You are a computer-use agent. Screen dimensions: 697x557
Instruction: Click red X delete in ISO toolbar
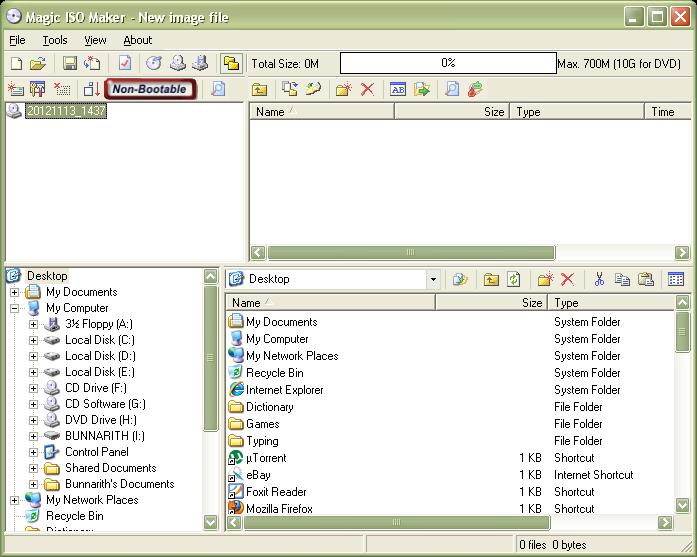367,89
